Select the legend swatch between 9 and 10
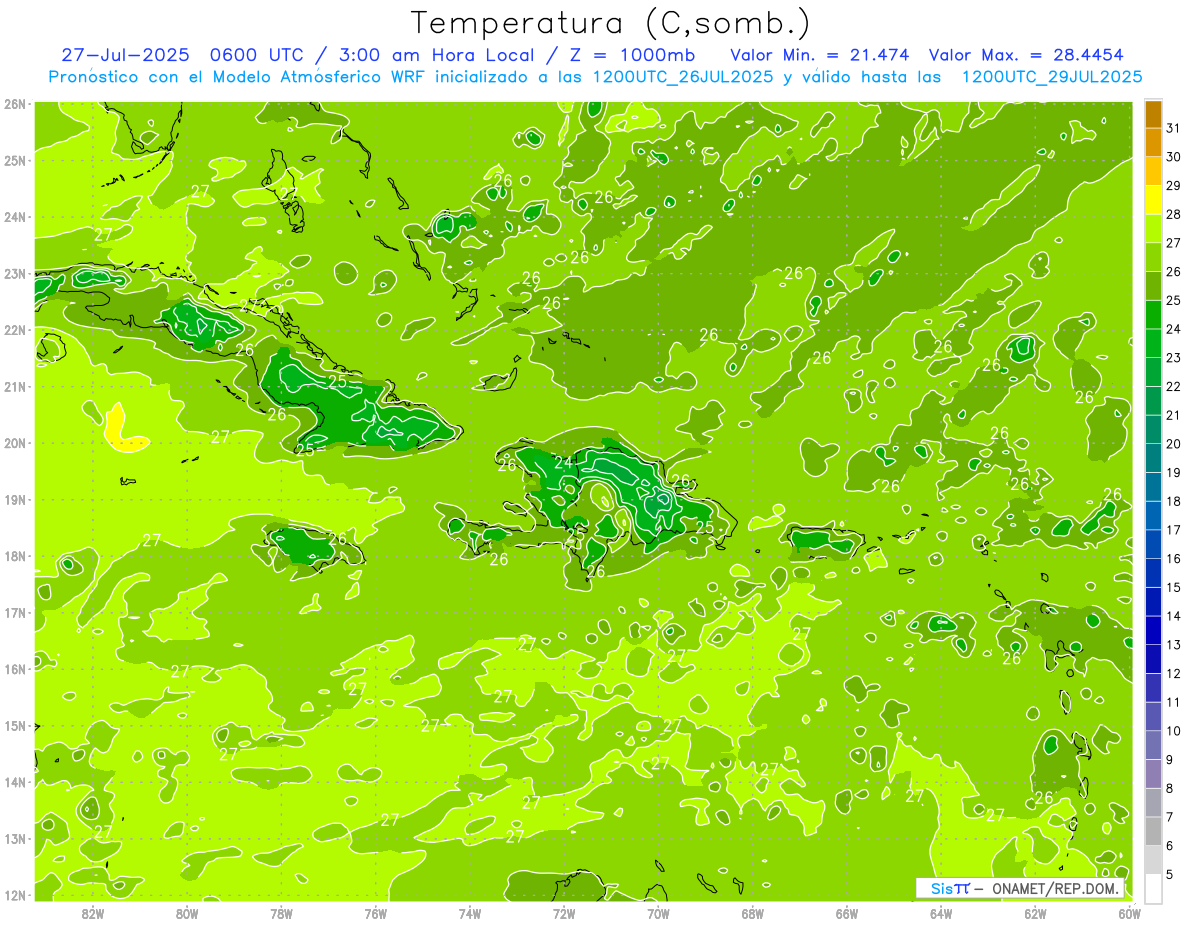Viewport: 1200px width, 927px height. coord(1153,745)
